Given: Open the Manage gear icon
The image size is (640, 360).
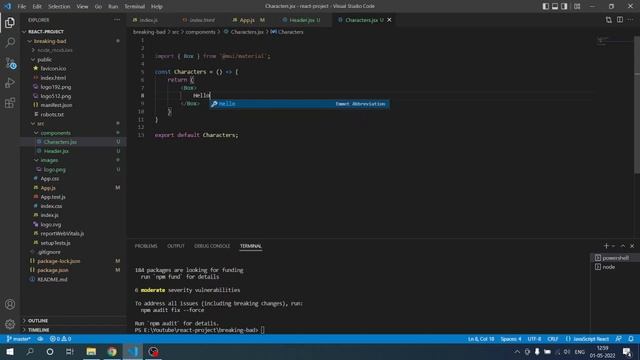Looking at the screenshot, I should pyautogui.click(x=10, y=324).
